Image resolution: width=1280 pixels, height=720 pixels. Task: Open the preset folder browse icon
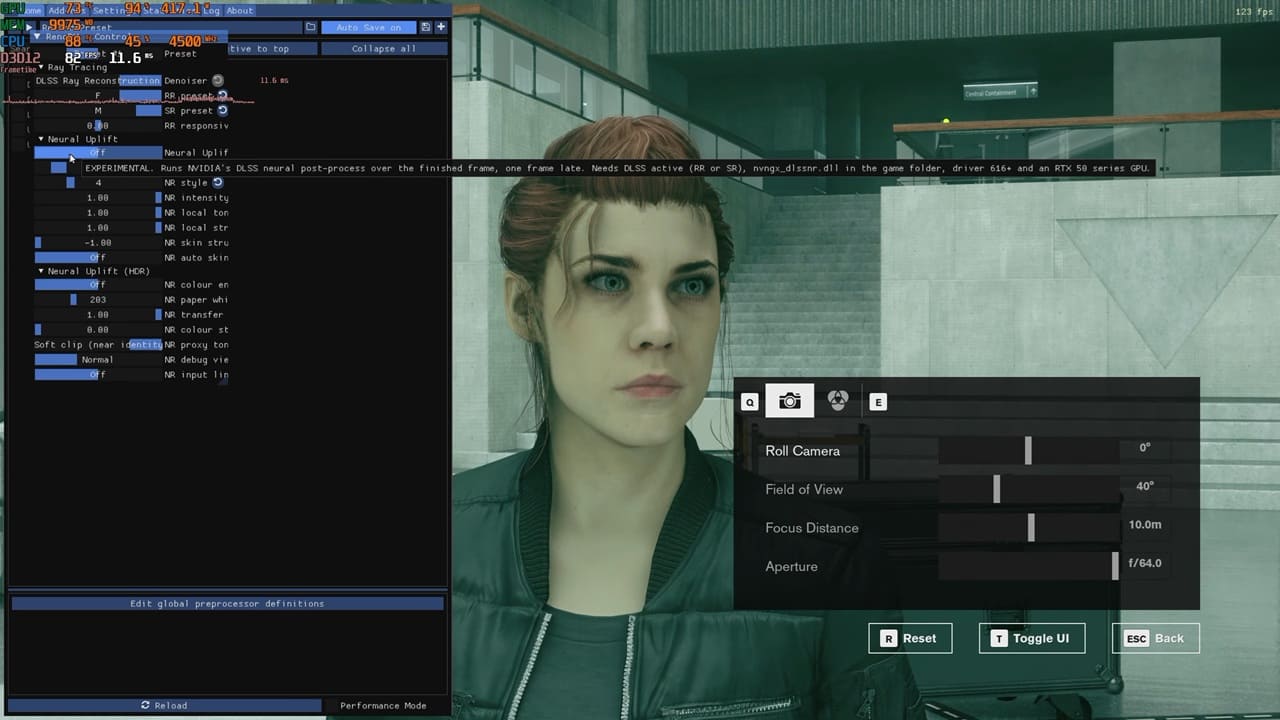pyautogui.click(x=311, y=27)
